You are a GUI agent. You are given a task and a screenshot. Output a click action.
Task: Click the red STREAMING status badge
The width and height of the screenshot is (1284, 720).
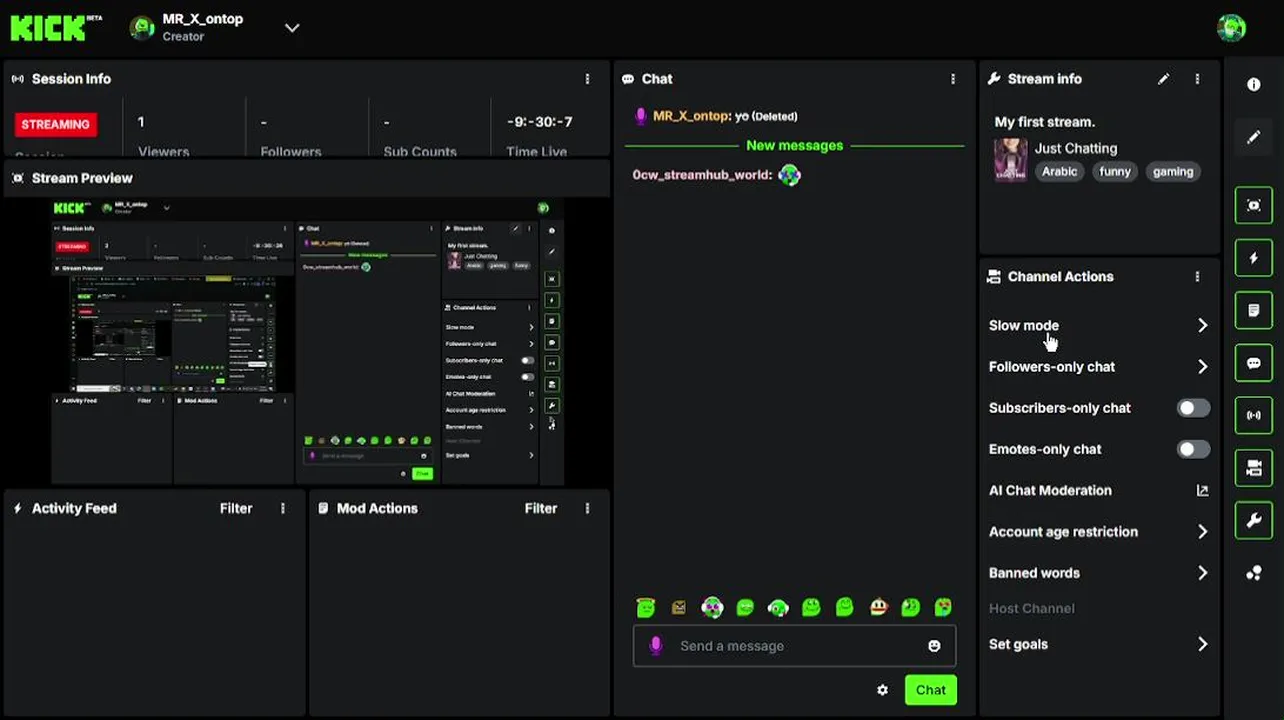(55, 124)
